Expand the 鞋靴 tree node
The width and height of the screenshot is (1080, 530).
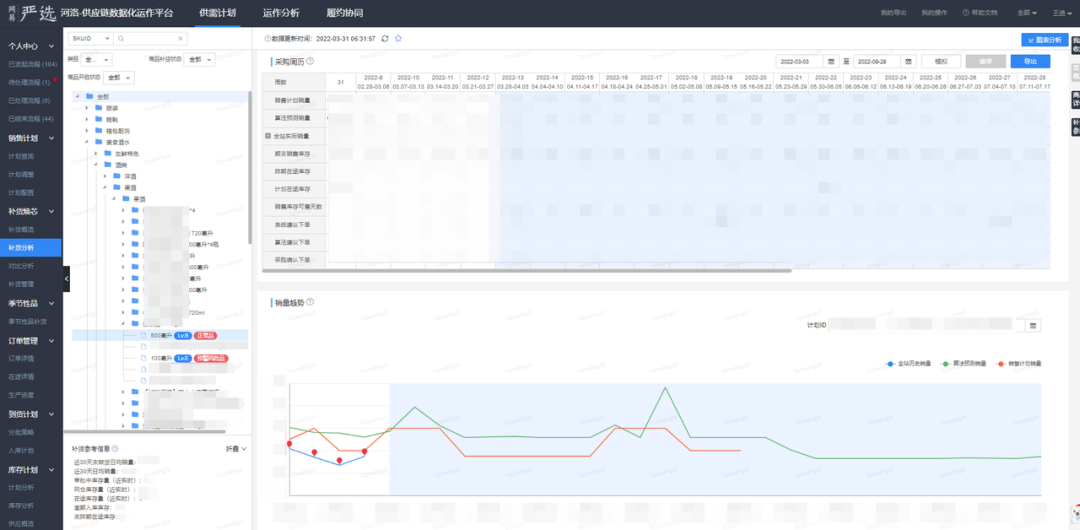click(87, 119)
